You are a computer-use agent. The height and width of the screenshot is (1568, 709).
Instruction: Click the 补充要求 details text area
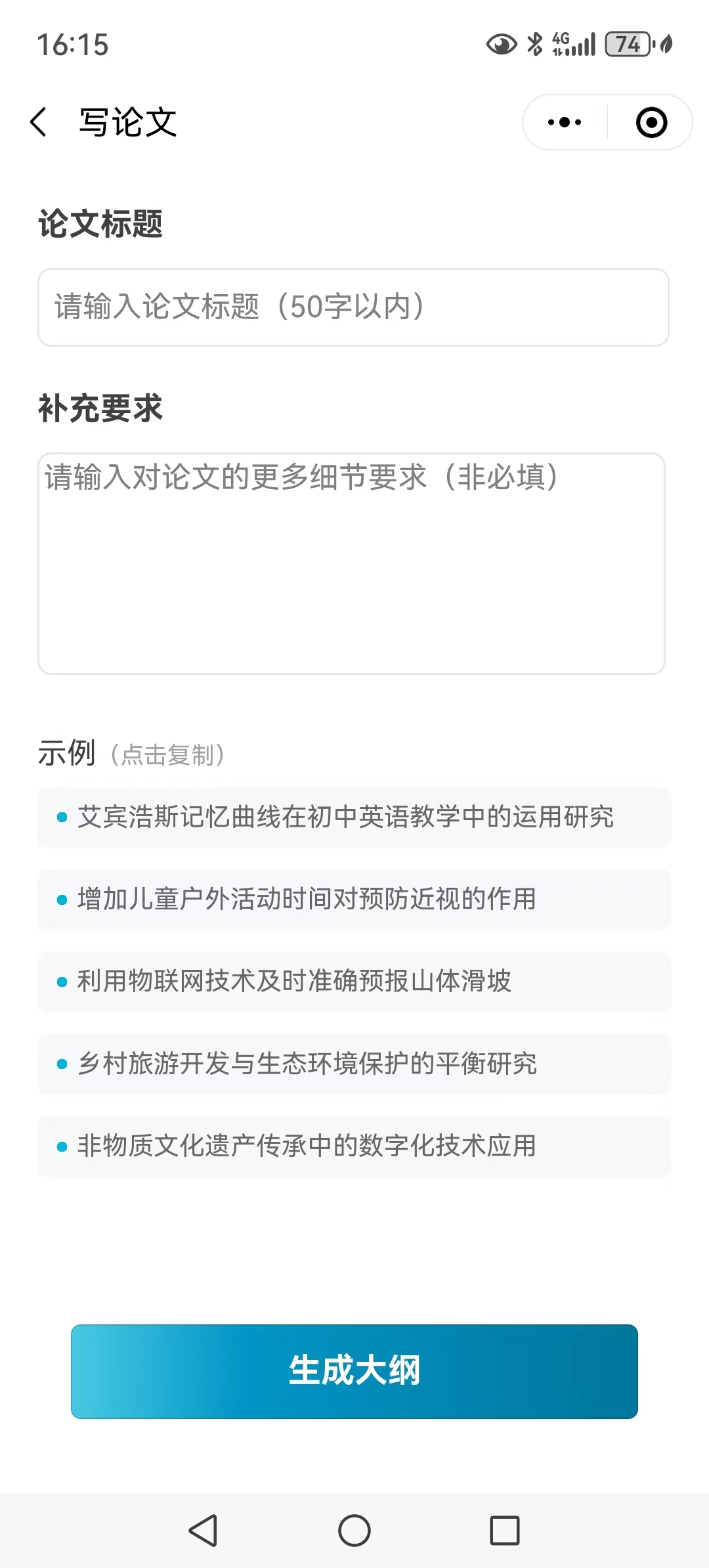point(352,563)
